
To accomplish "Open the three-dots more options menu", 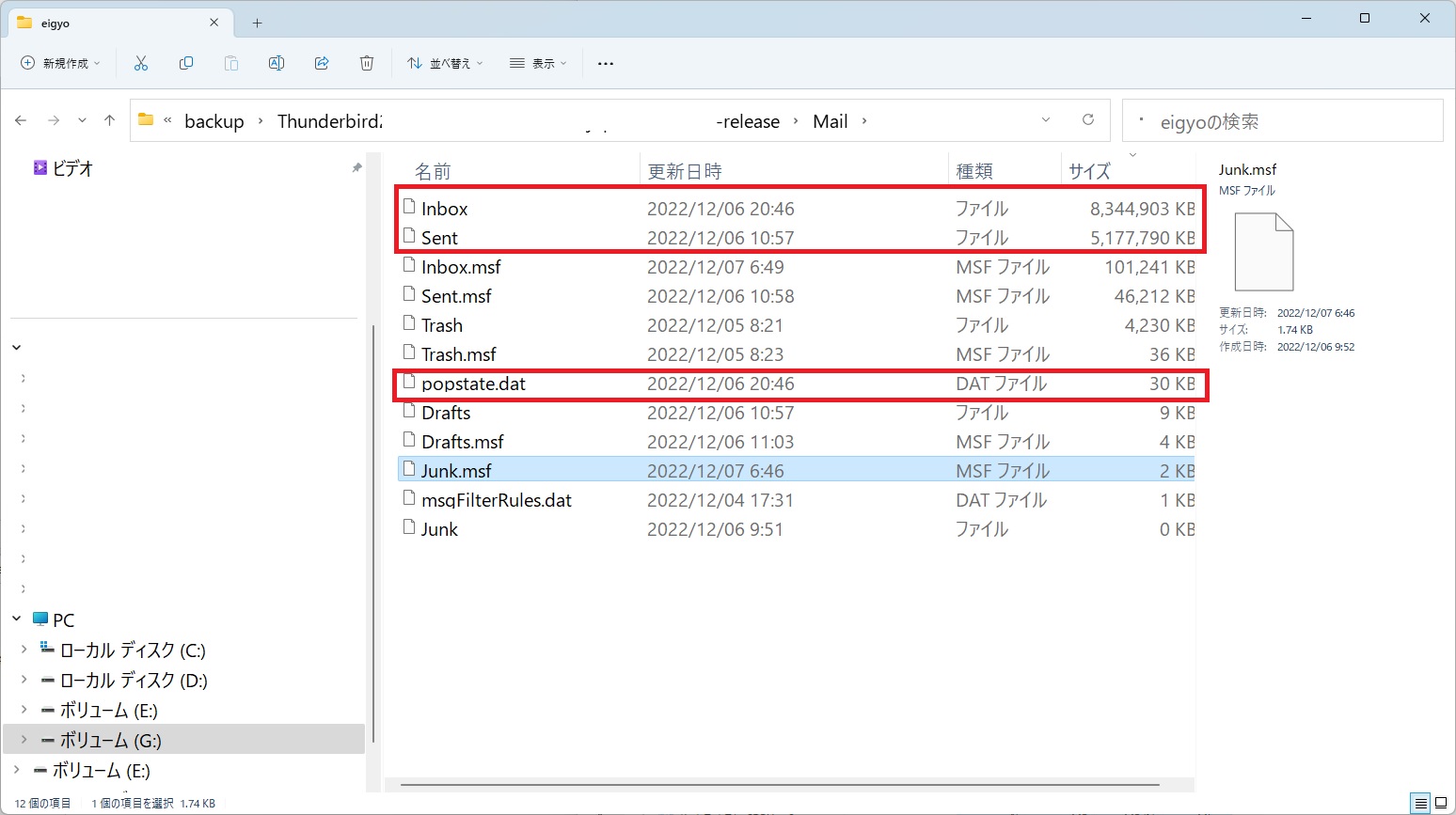I will click(x=606, y=63).
